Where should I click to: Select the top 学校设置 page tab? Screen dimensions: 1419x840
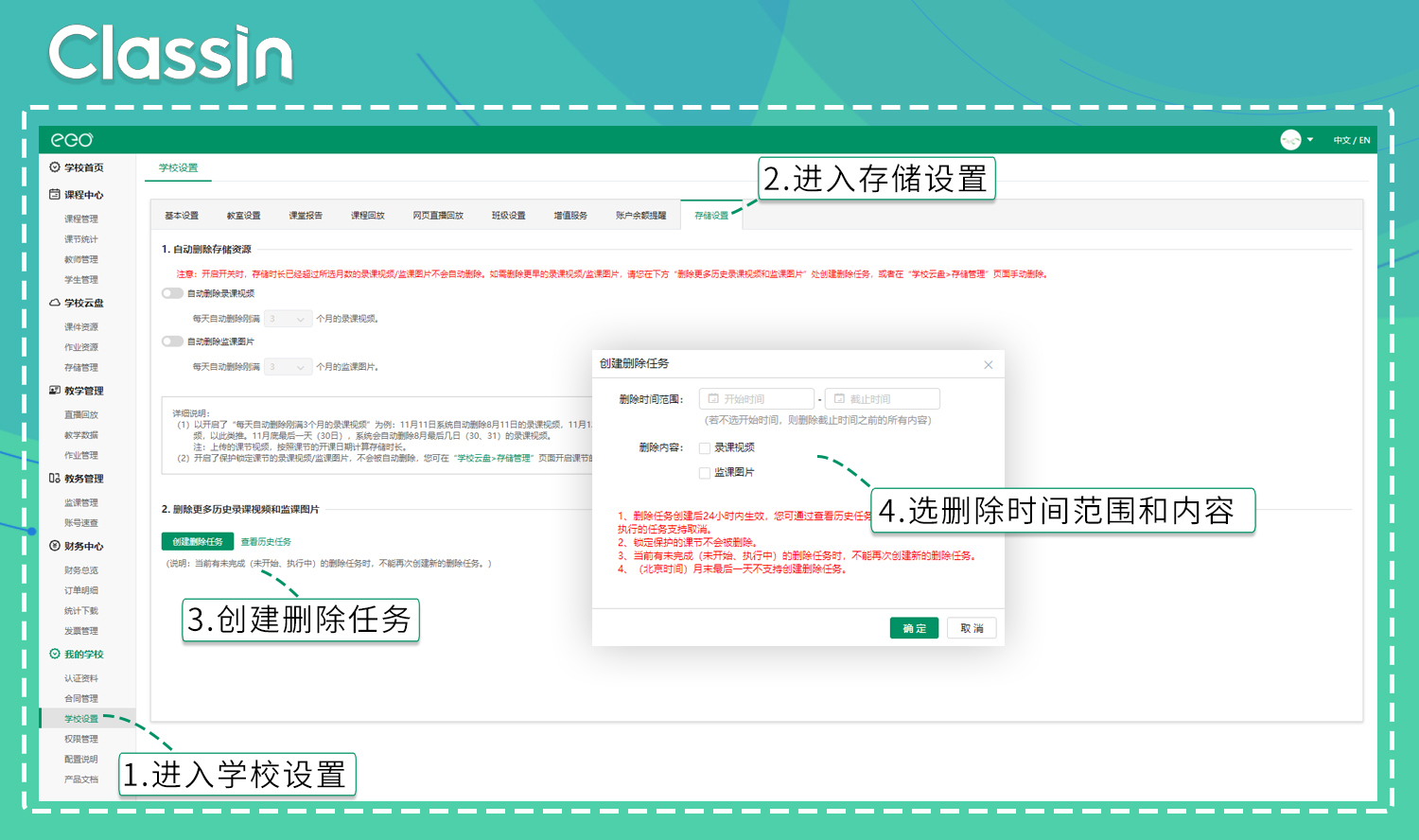tap(179, 167)
